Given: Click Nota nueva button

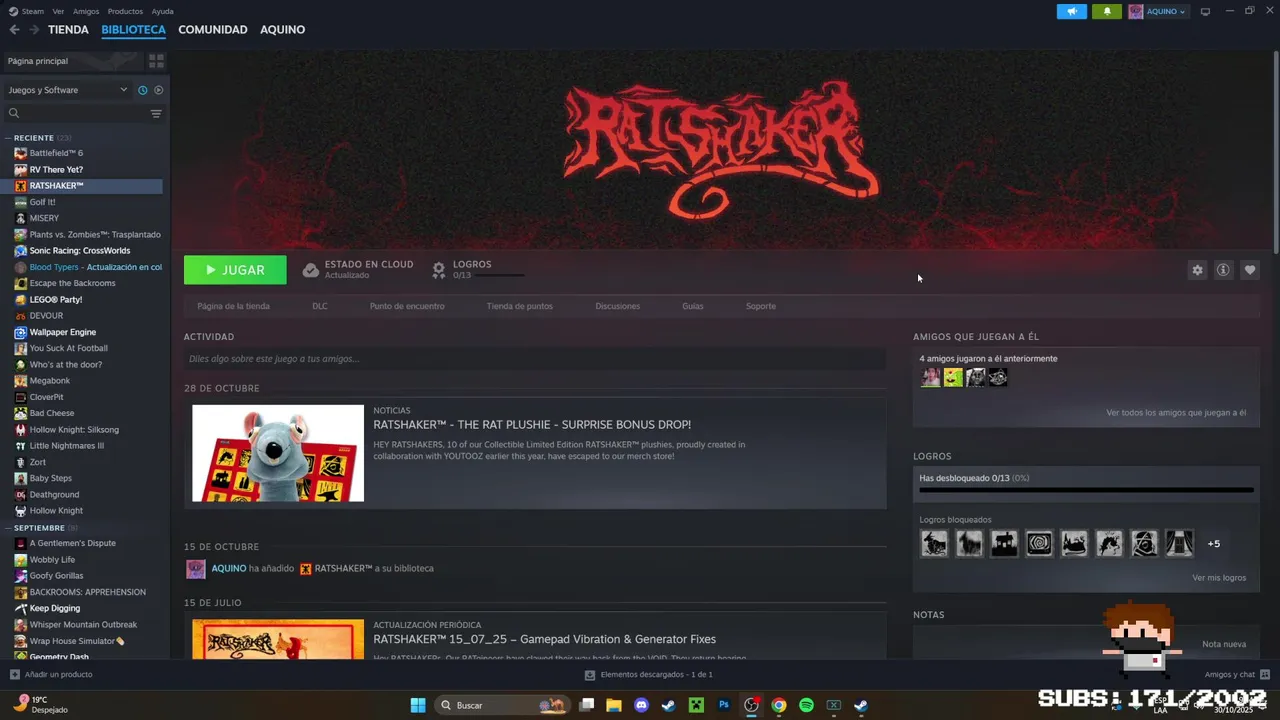Looking at the screenshot, I should (1224, 645).
